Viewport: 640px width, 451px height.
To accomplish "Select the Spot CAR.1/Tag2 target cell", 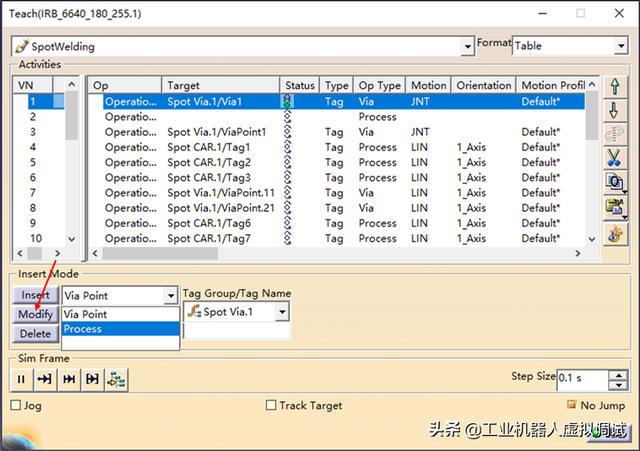I will (x=209, y=162).
